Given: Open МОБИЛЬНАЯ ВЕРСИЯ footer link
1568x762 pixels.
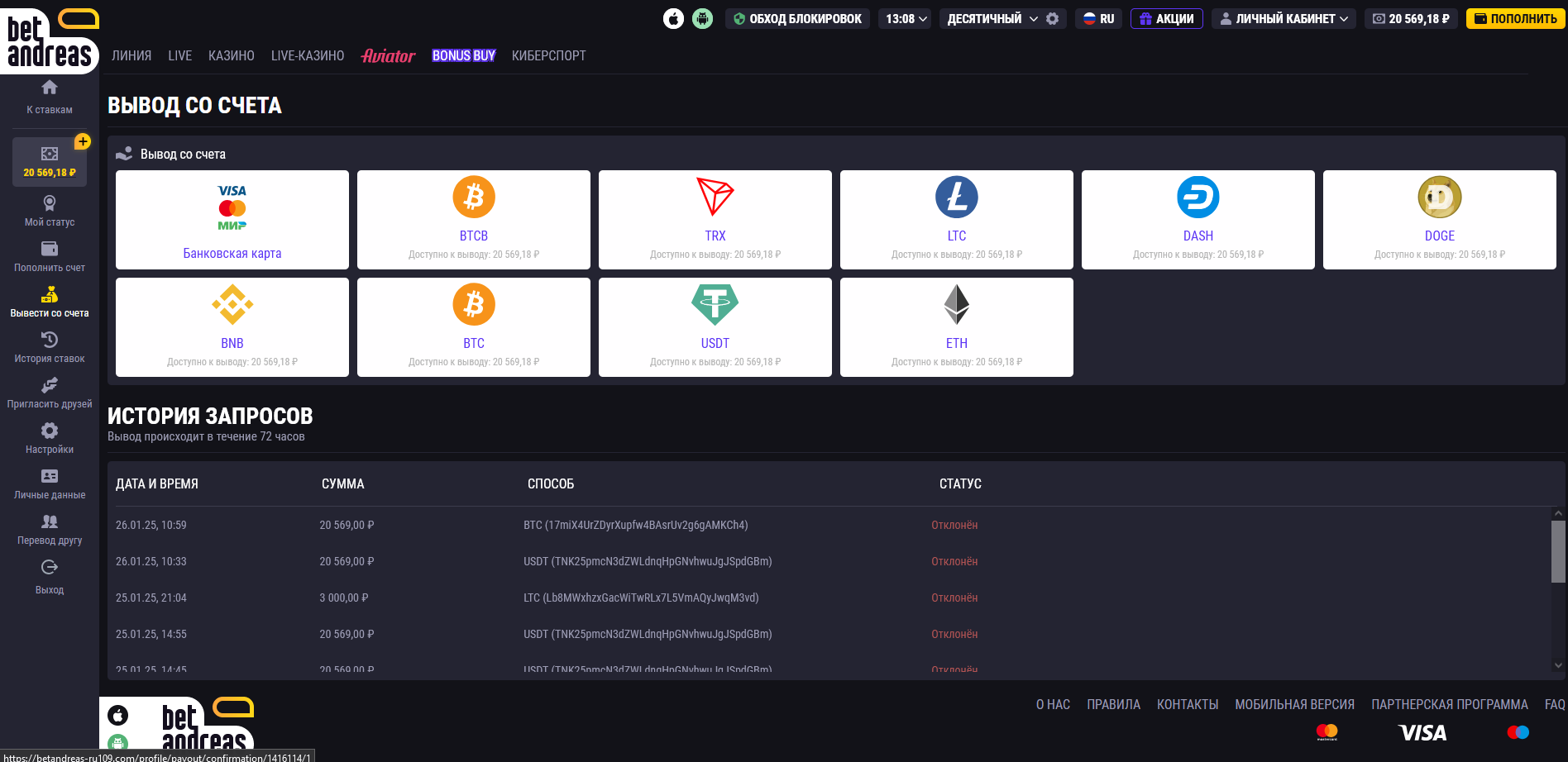Looking at the screenshot, I should tap(1295, 704).
